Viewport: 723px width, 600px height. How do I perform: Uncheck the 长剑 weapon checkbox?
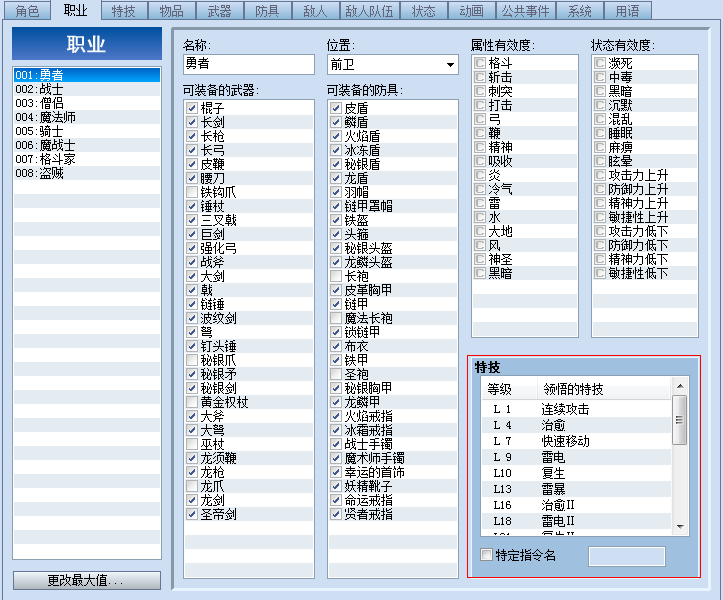(x=192, y=122)
